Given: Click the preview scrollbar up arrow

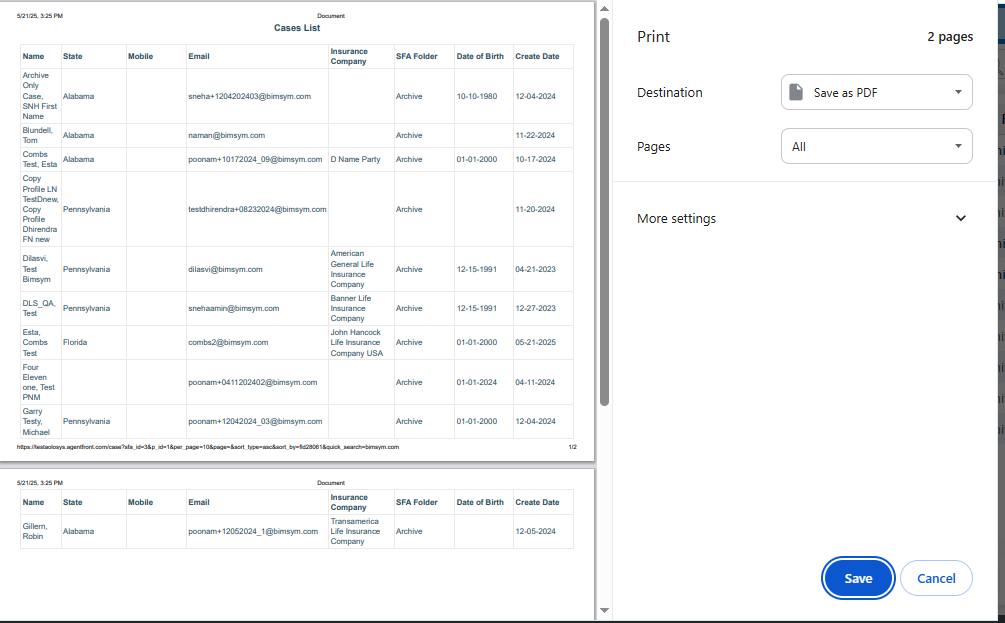Looking at the screenshot, I should [604, 9].
